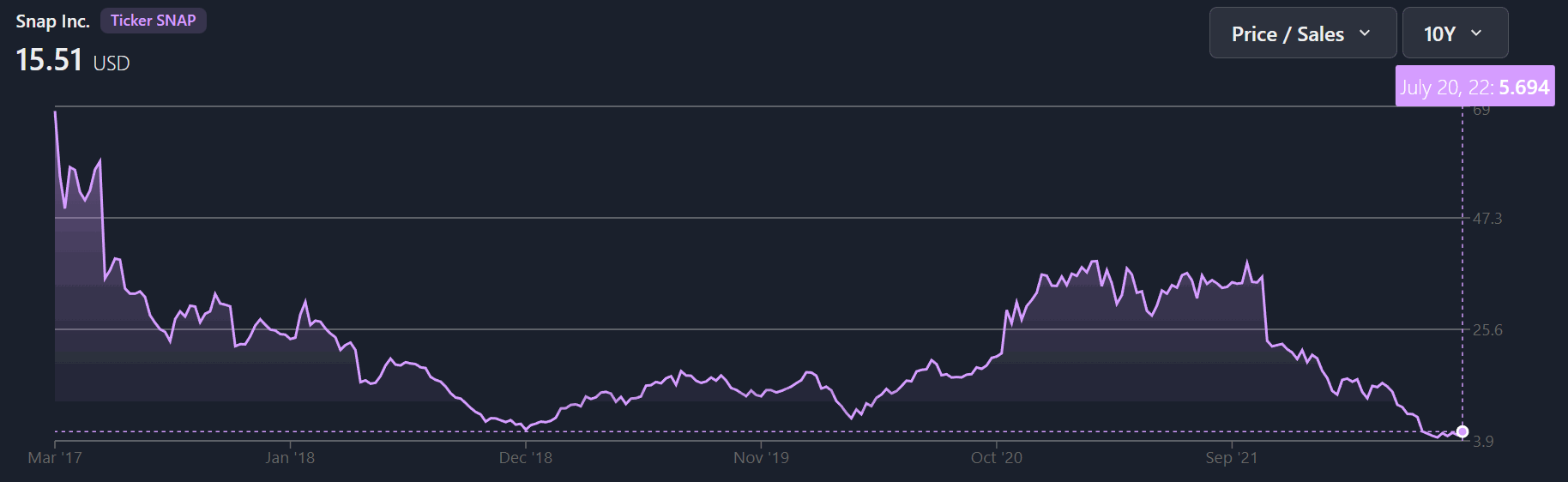
Task: Click the chevron in Price / Sales selector
Action: (x=1365, y=33)
